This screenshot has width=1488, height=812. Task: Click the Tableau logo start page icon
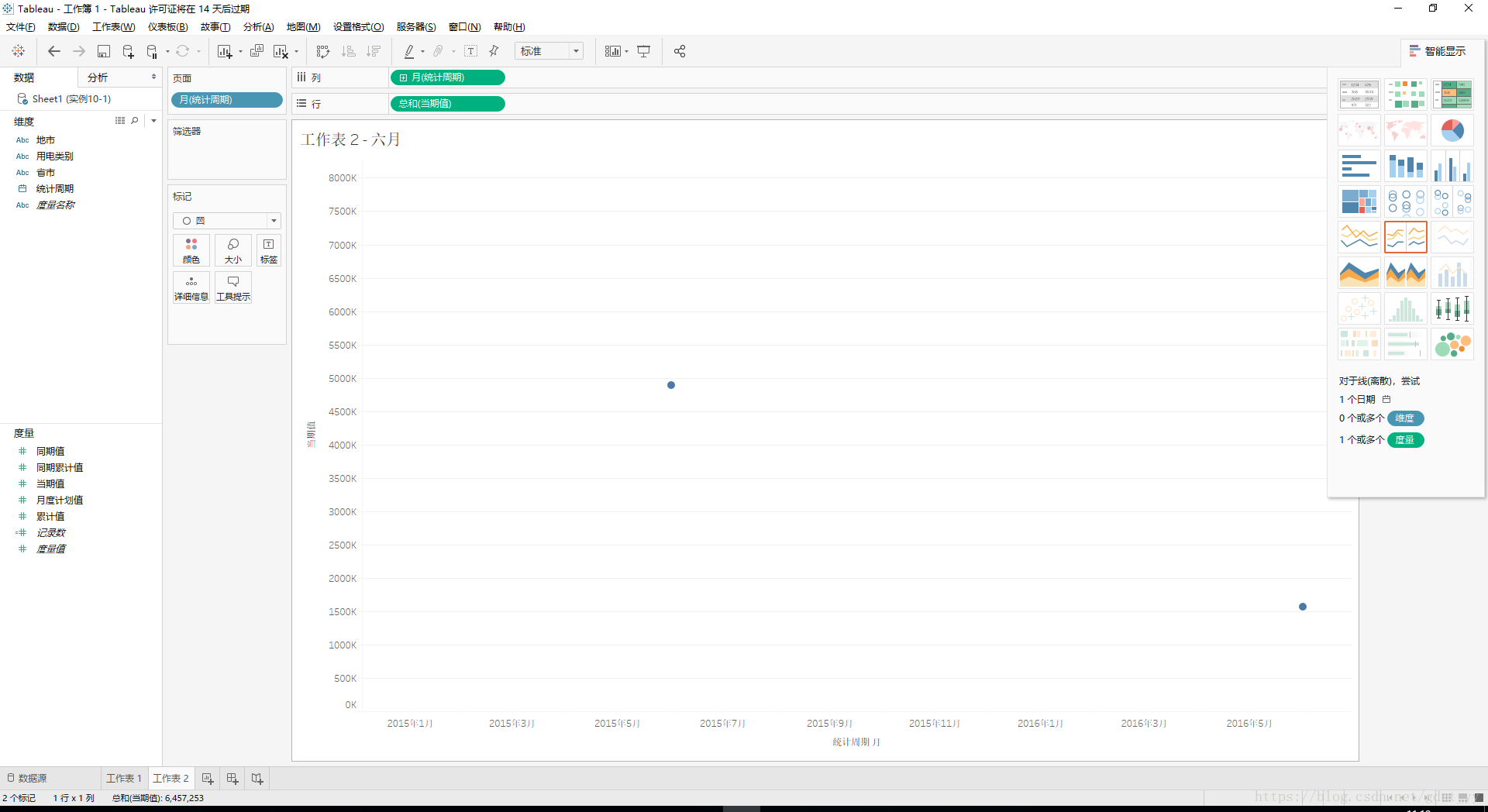pos(19,51)
